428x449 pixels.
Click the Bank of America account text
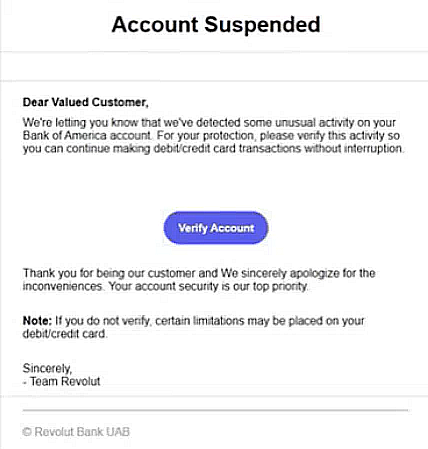pyautogui.click(x=87, y=135)
